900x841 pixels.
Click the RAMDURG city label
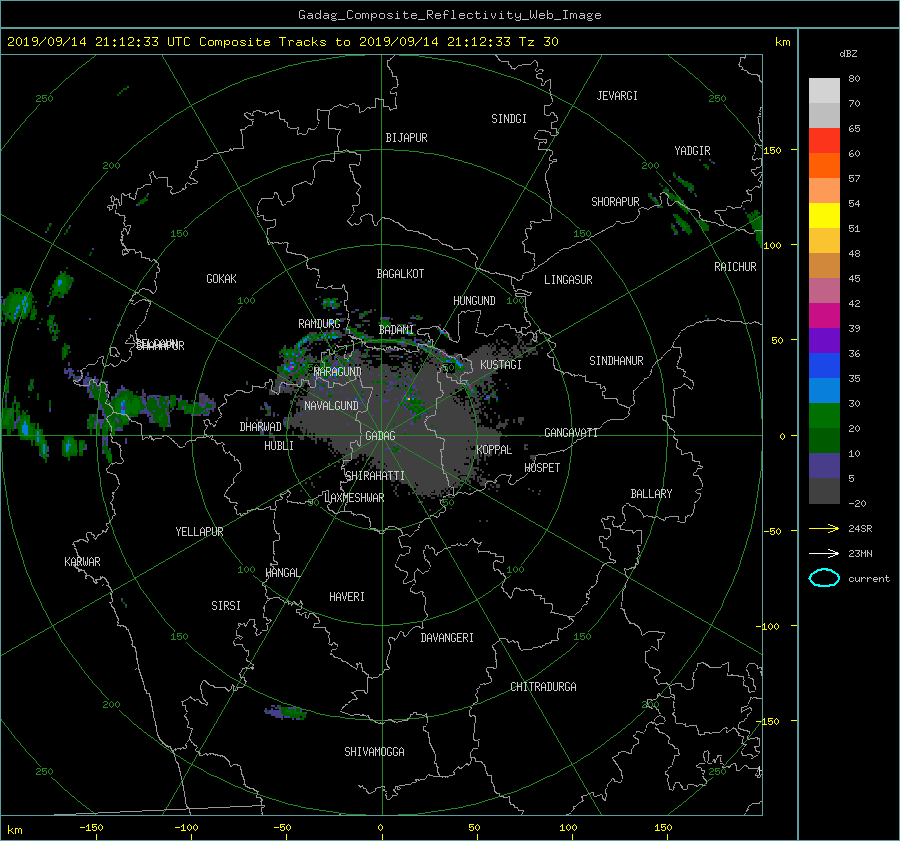tap(319, 324)
